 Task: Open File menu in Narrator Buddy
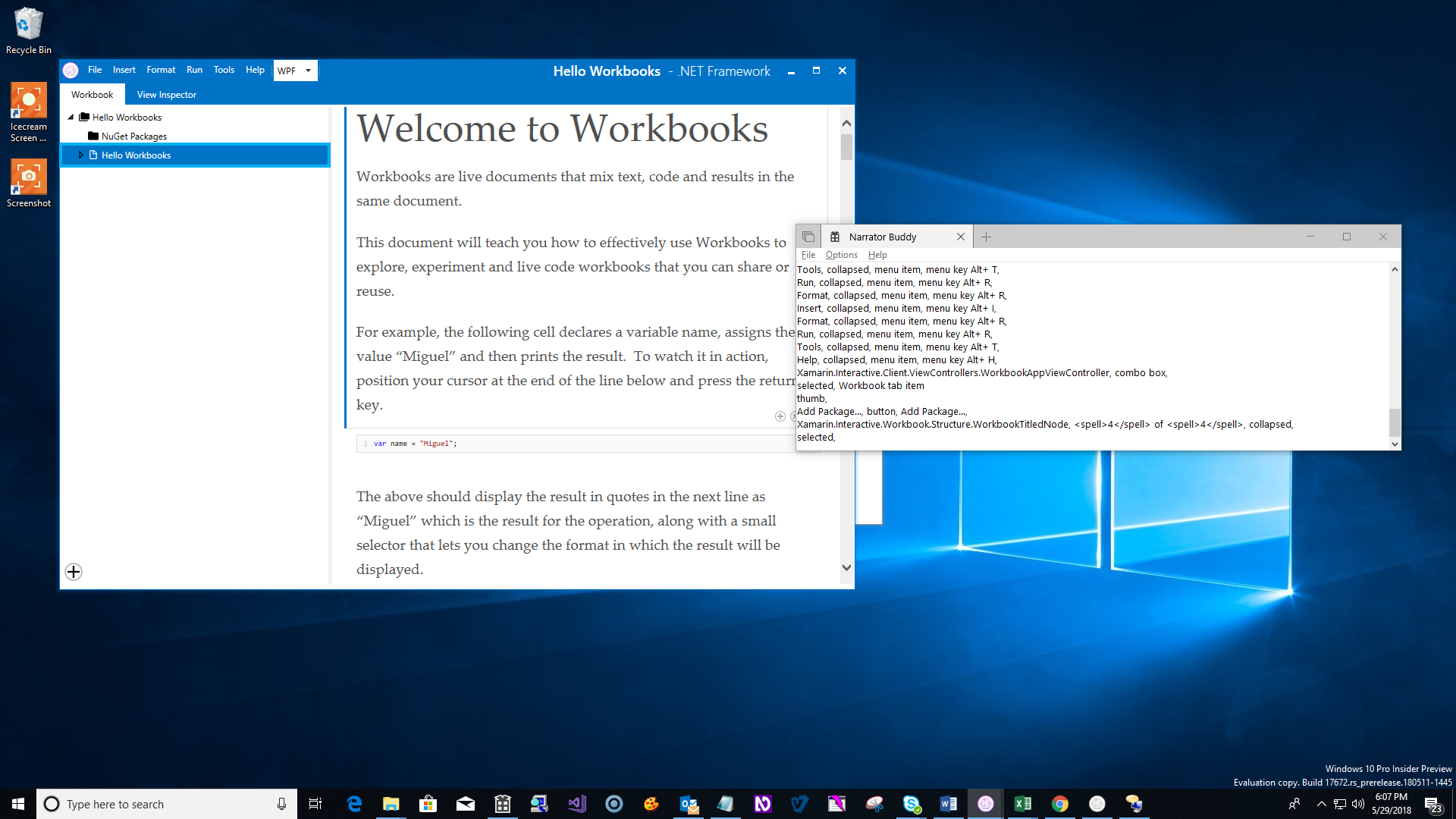click(x=808, y=255)
